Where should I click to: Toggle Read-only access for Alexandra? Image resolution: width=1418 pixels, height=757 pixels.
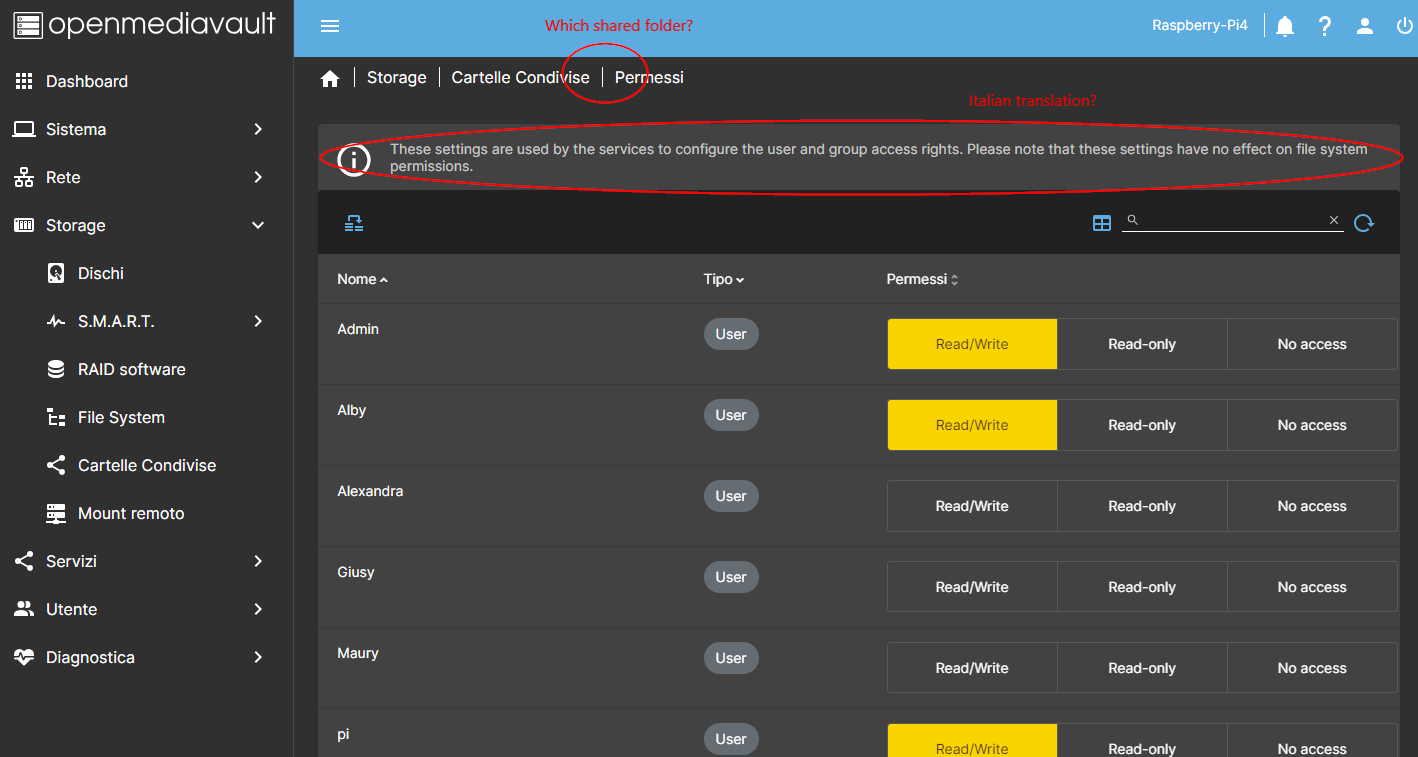coord(1141,505)
